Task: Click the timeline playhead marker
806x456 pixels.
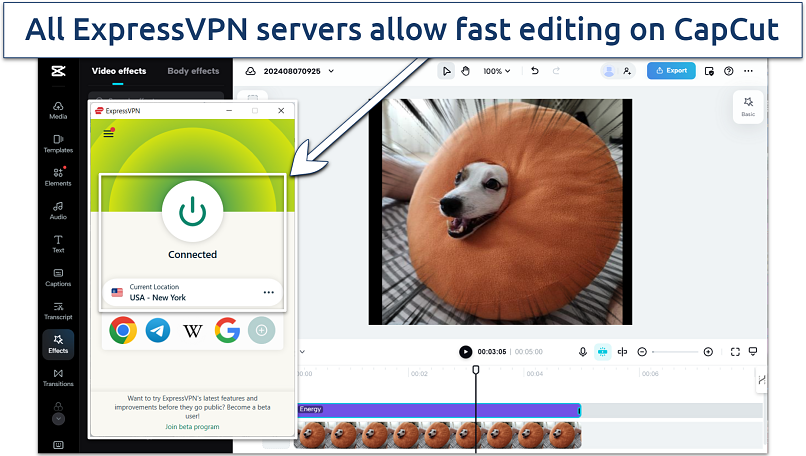Action: [475, 370]
